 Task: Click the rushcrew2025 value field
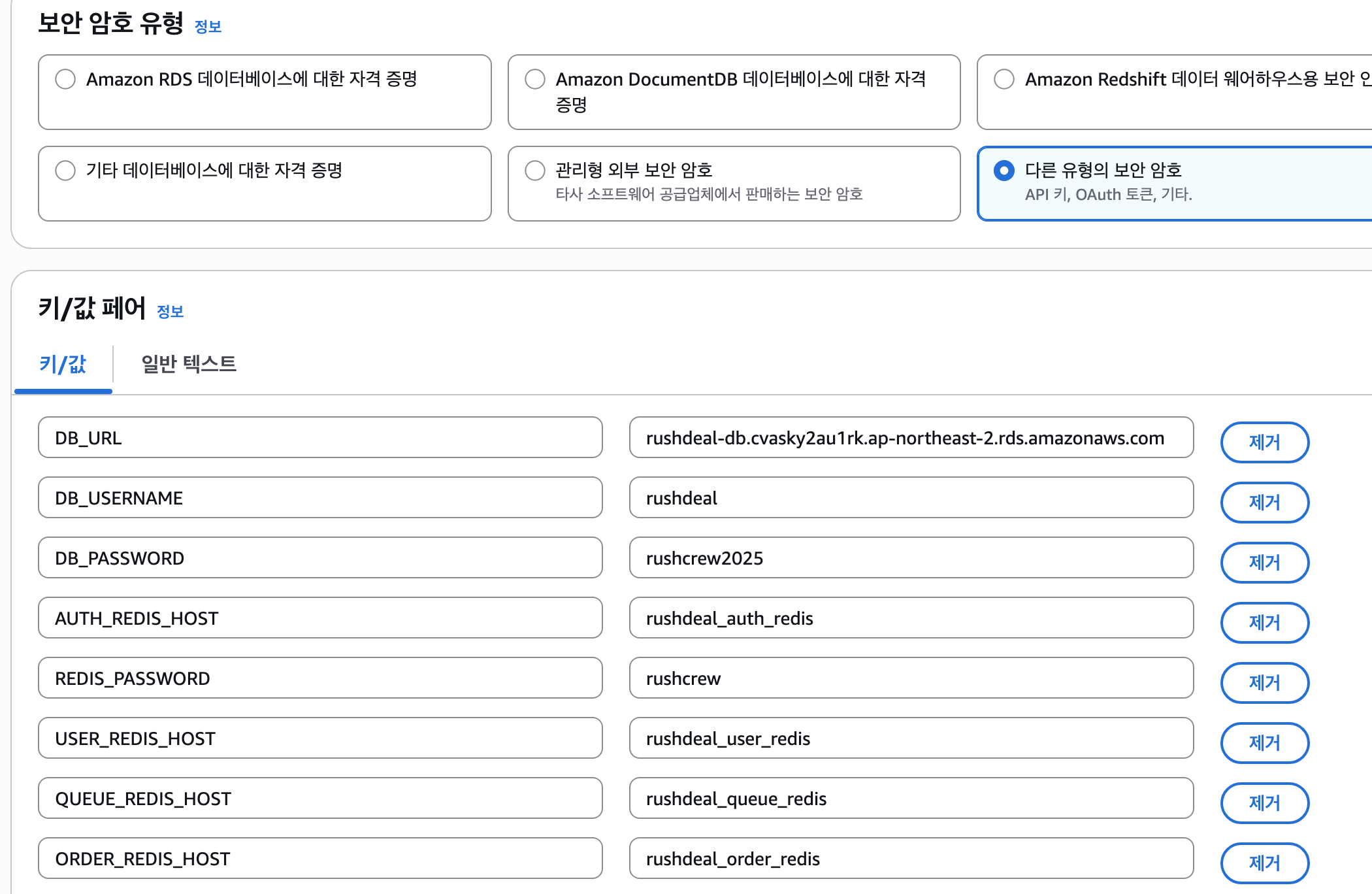coord(911,558)
